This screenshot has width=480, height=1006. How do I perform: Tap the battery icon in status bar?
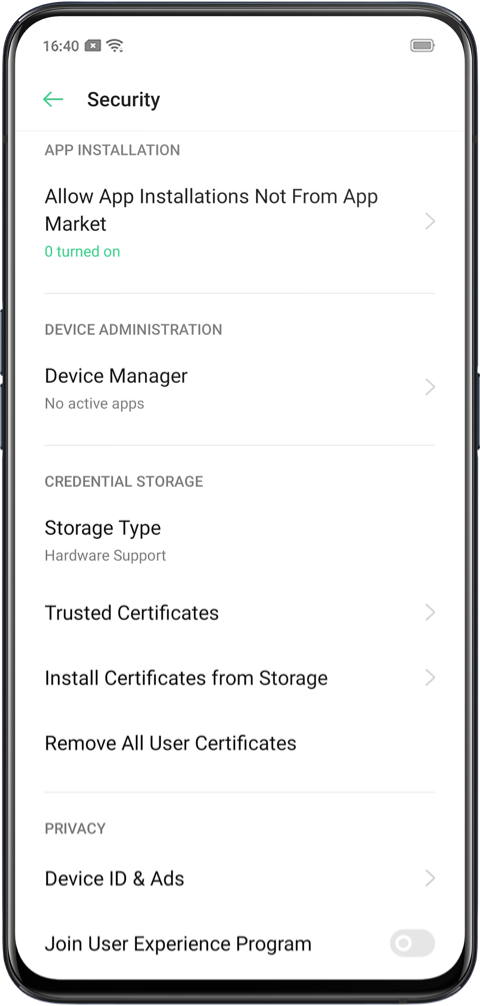[422, 46]
